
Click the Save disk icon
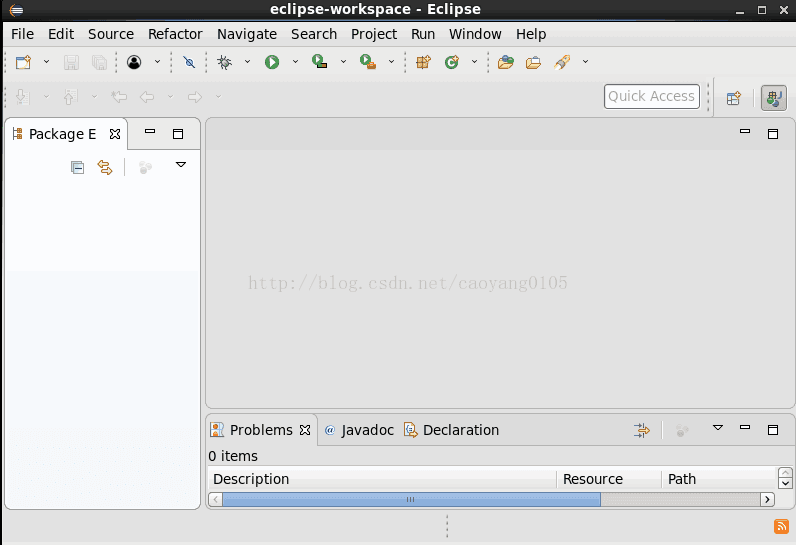tap(71, 62)
